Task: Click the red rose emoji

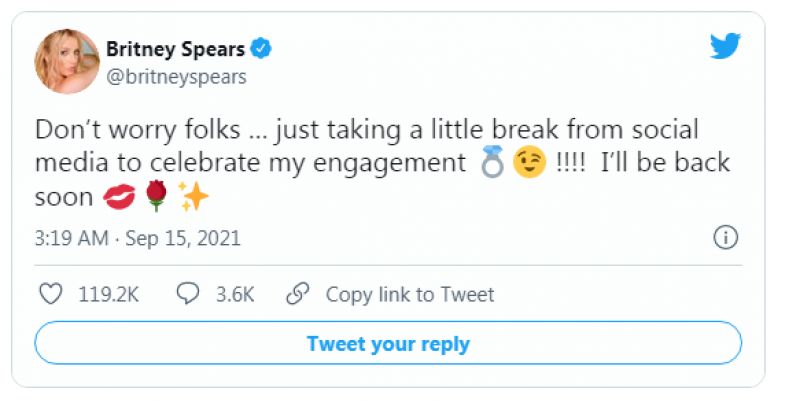Action: 155,198
